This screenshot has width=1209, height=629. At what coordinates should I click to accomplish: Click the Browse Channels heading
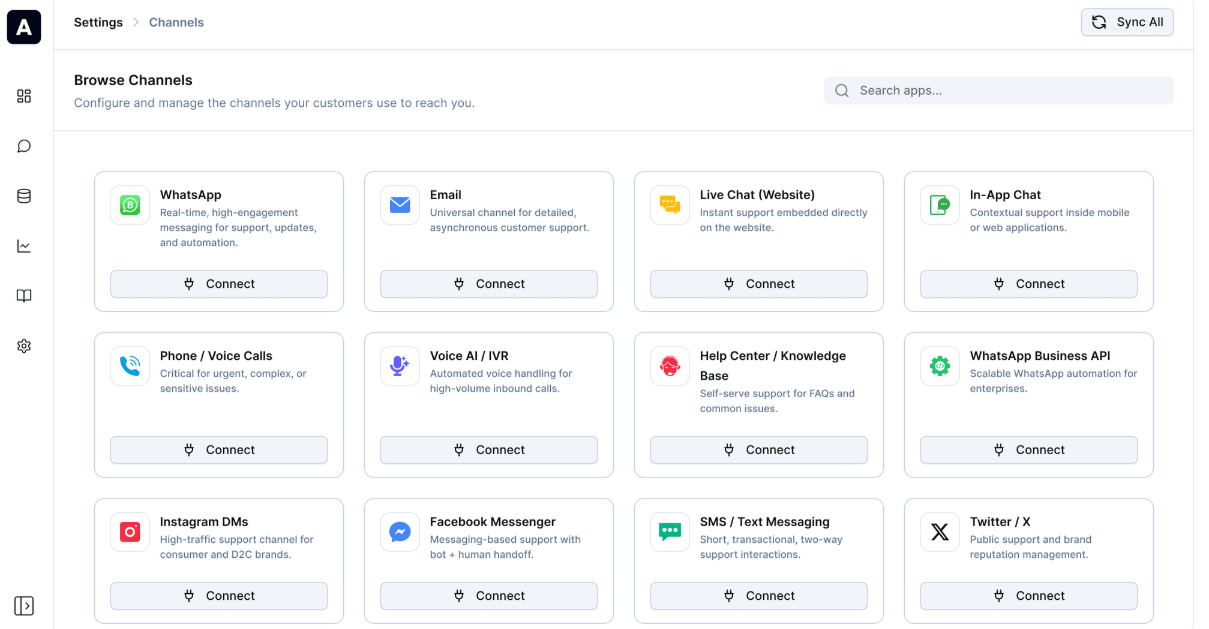(133, 80)
